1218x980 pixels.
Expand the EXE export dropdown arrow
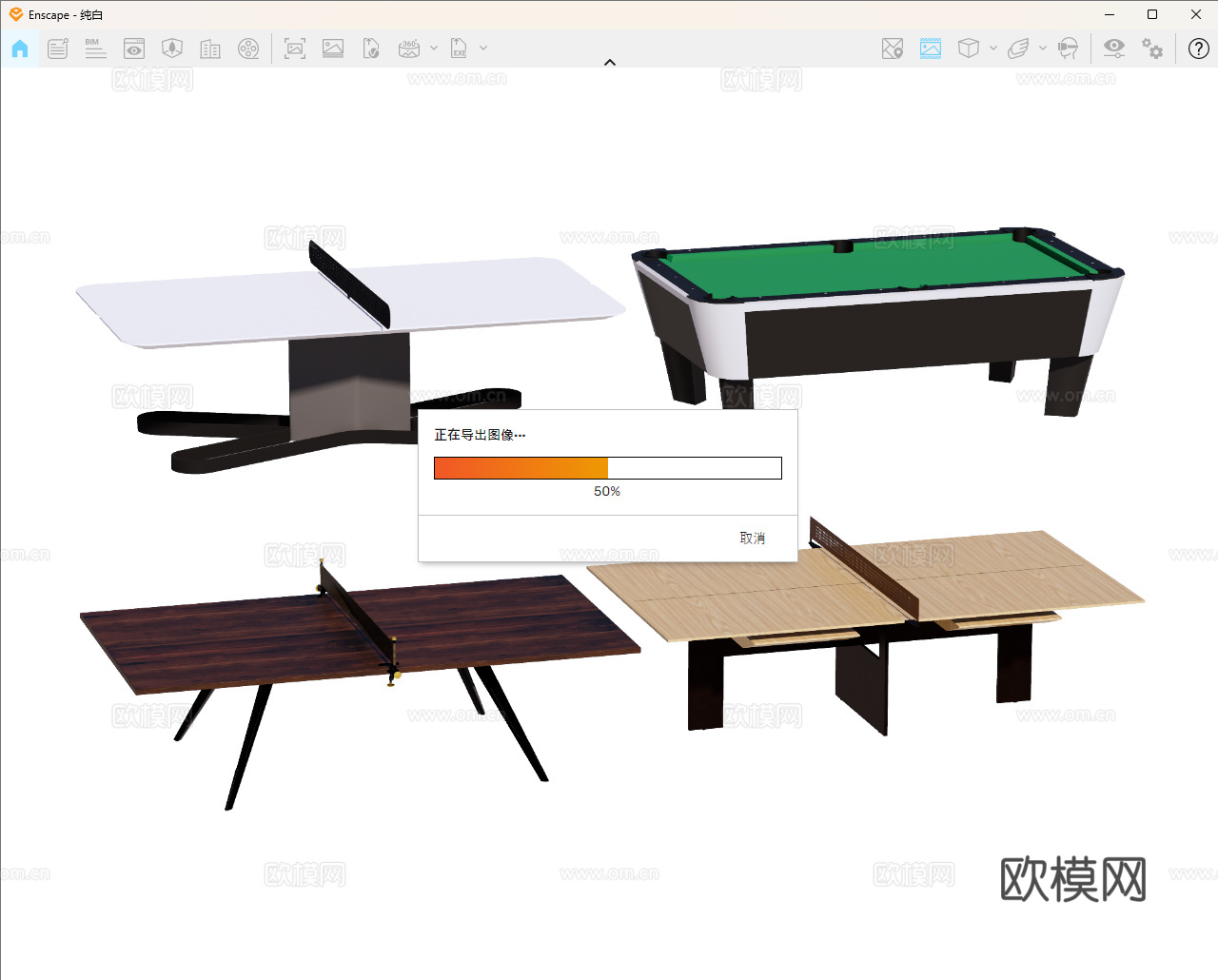(x=483, y=48)
